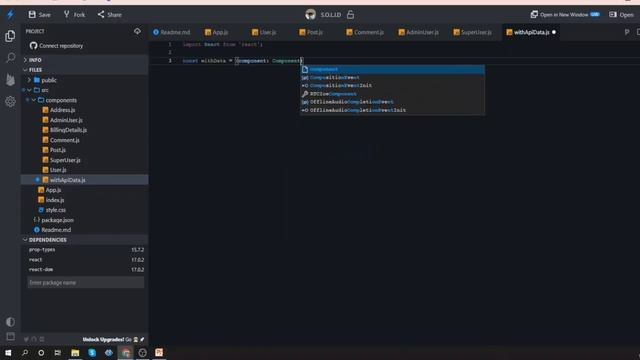The image size is (640, 360).
Task: Select CompositionEventInit autocomplete suggestion
Action: [393, 86]
